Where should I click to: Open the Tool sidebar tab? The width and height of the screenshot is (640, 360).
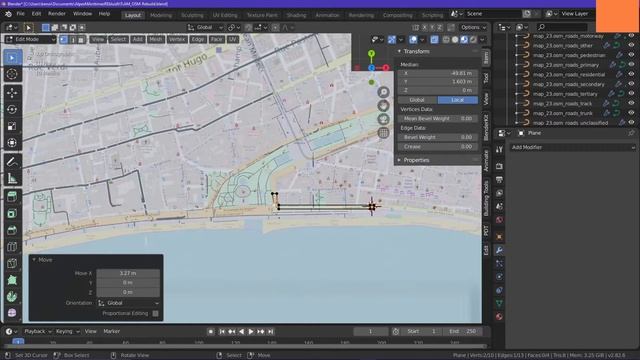[486, 78]
